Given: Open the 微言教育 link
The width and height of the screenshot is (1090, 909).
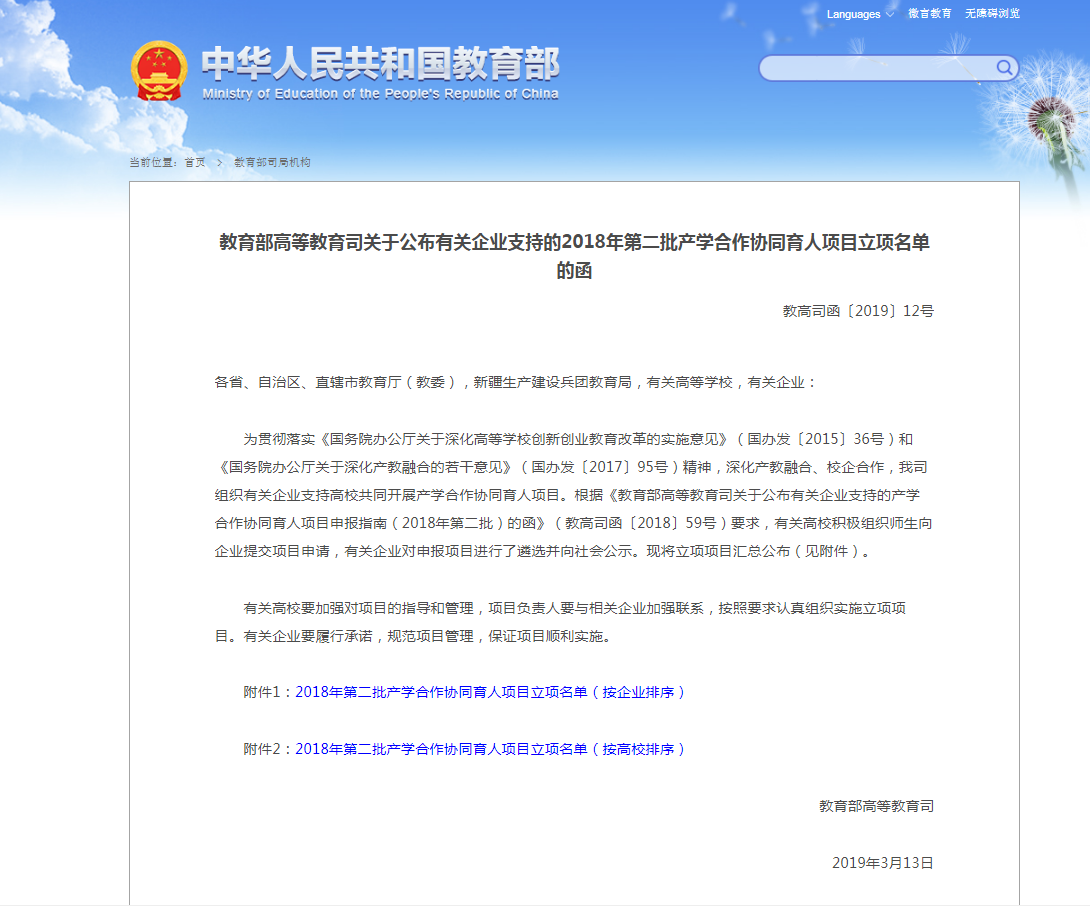Looking at the screenshot, I should coord(929,14).
